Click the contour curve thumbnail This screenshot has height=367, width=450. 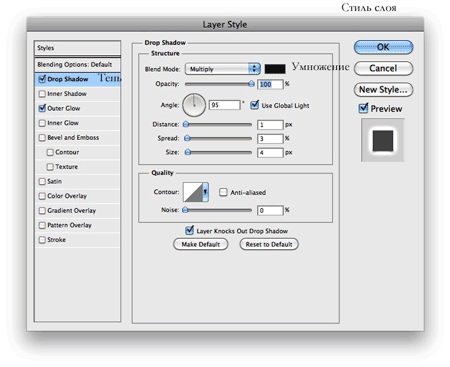[x=193, y=192]
